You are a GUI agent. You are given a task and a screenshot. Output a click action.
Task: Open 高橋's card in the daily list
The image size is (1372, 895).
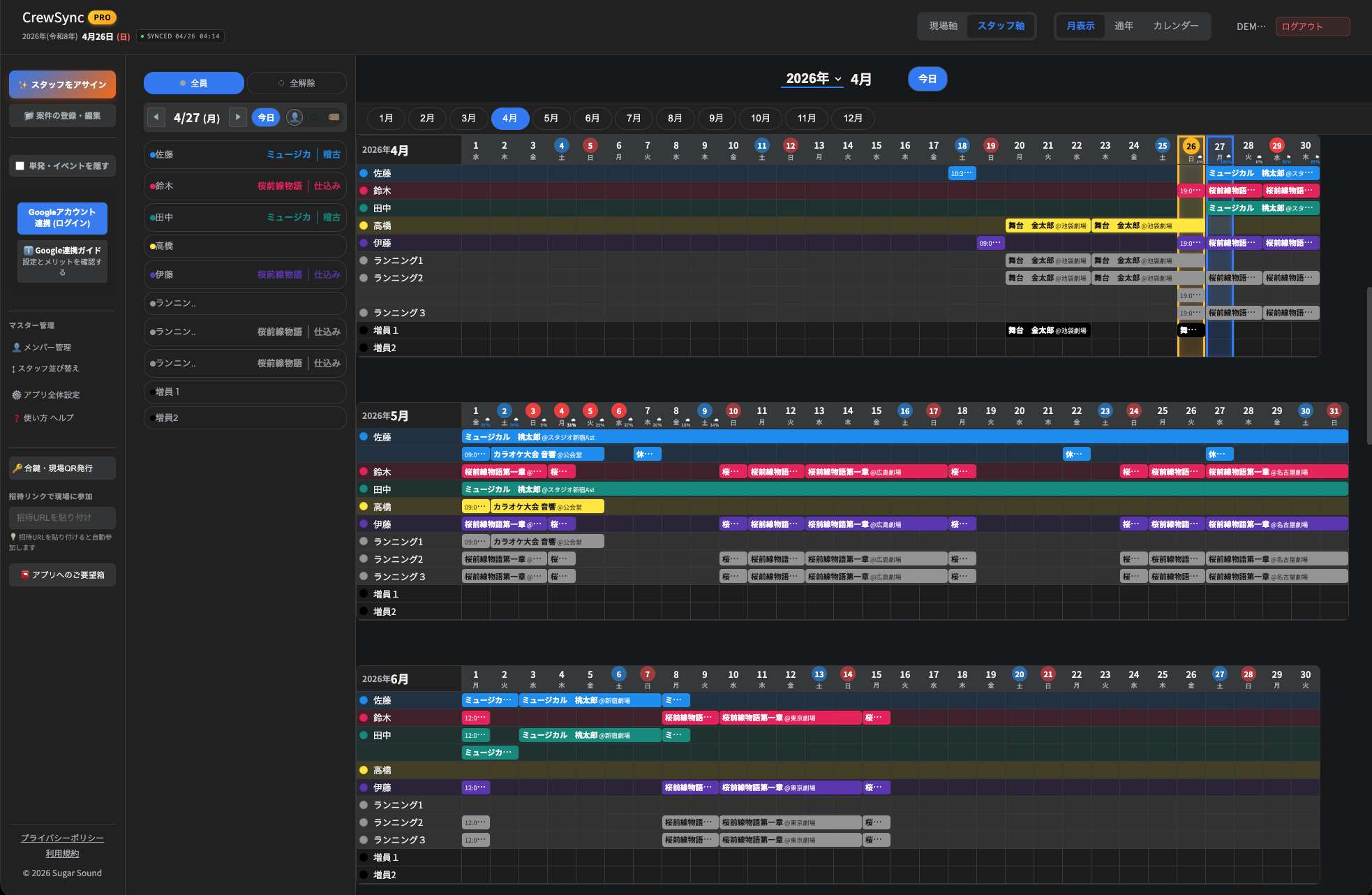click(245, 246)
